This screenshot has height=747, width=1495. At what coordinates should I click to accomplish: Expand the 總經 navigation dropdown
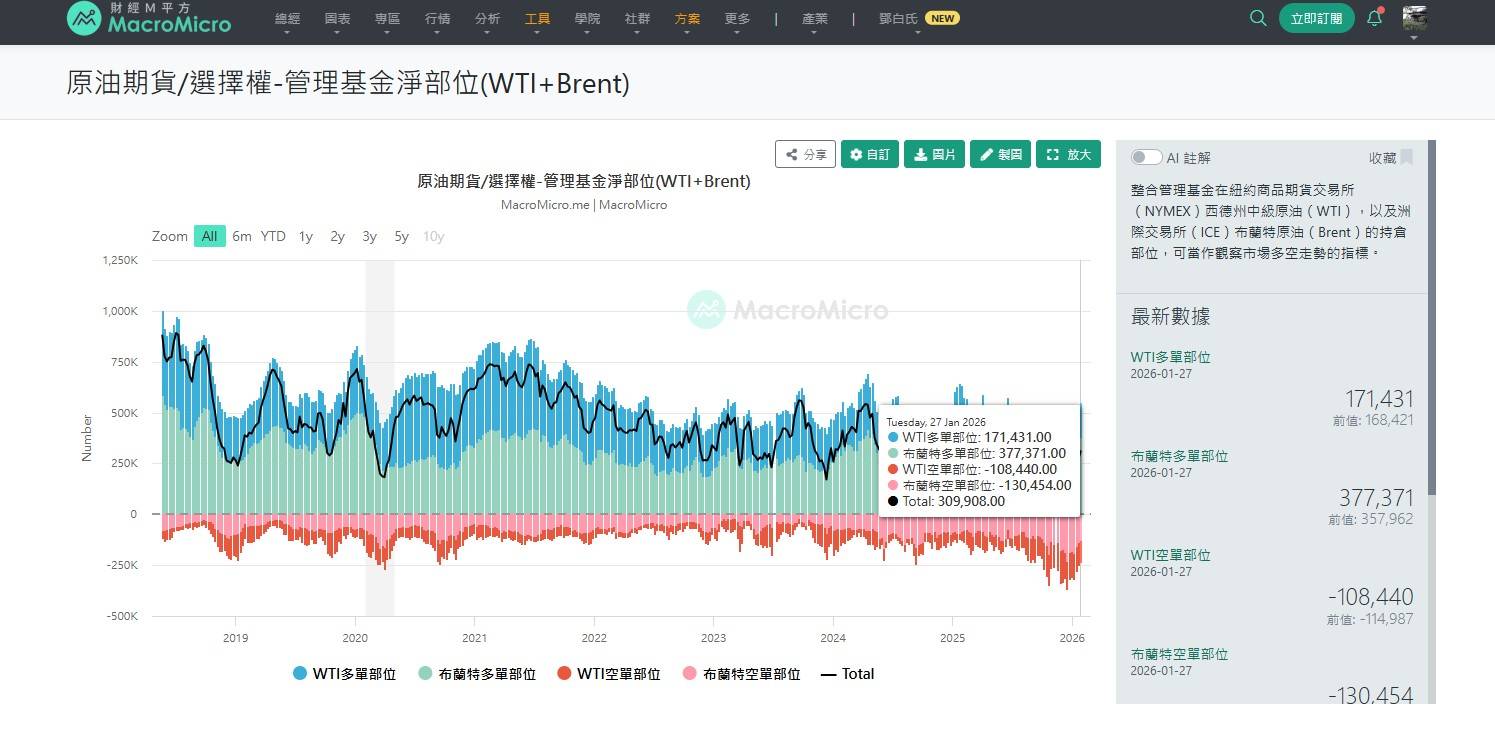[x=287, y=19]
